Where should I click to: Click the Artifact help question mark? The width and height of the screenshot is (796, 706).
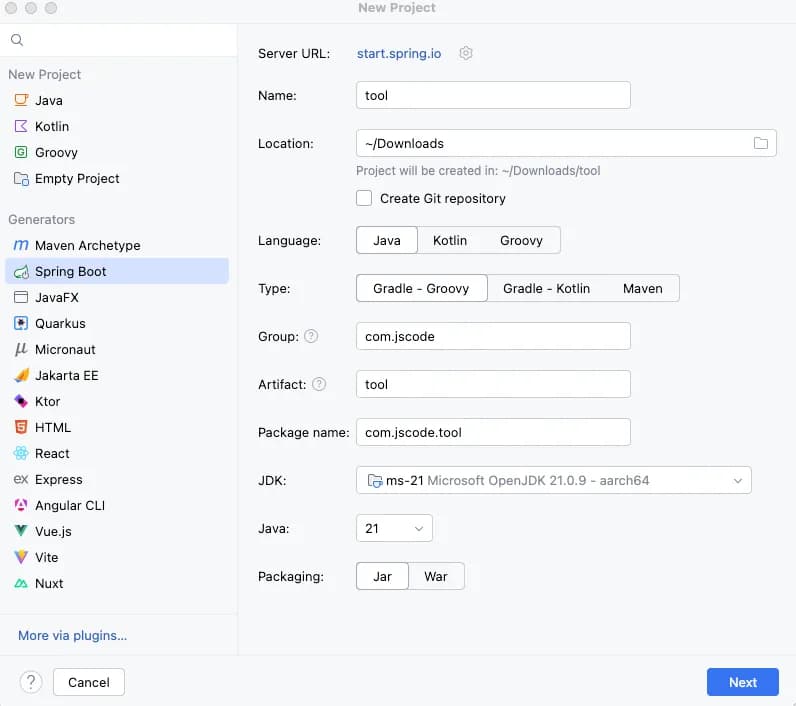click(319, 384)
